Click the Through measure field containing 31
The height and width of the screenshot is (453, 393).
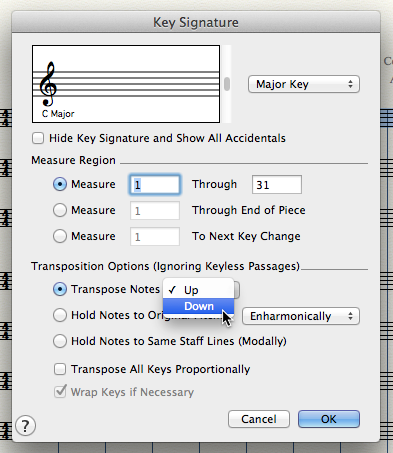277,184
